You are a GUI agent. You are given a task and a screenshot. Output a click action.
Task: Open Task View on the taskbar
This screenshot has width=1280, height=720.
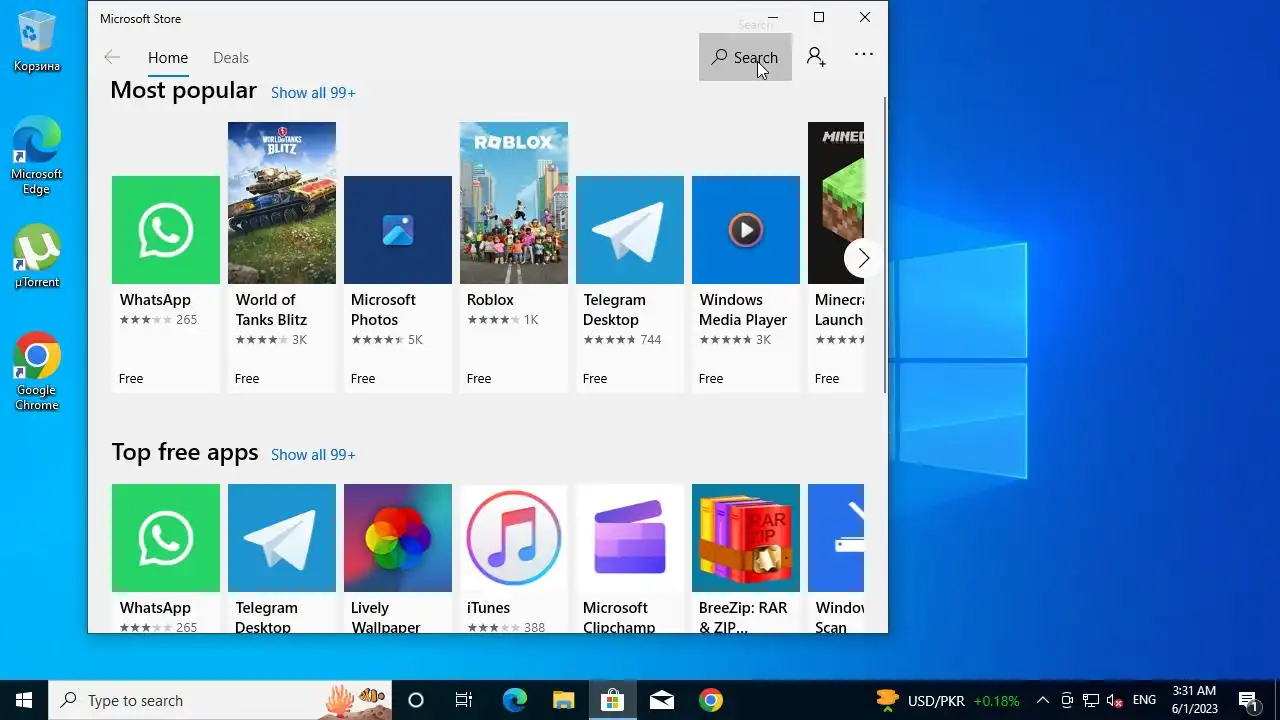pos(464,700)
